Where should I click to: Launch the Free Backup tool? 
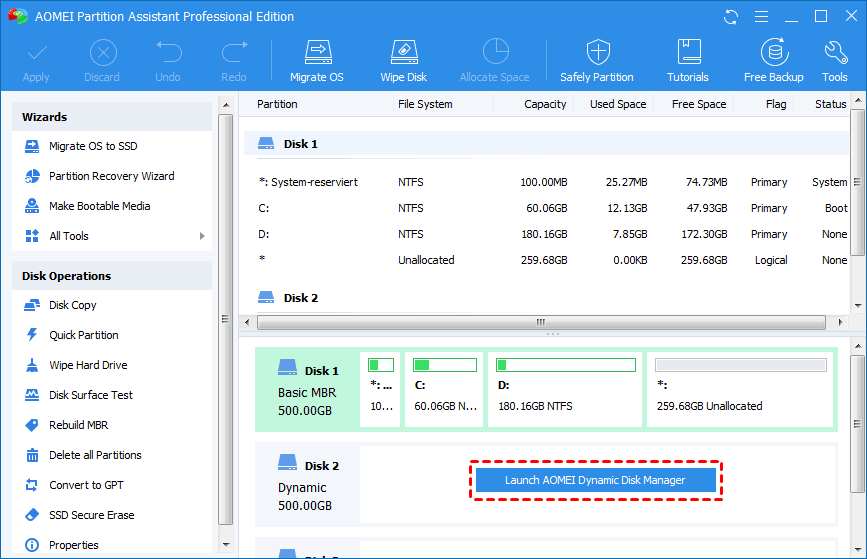click(774, 61)
